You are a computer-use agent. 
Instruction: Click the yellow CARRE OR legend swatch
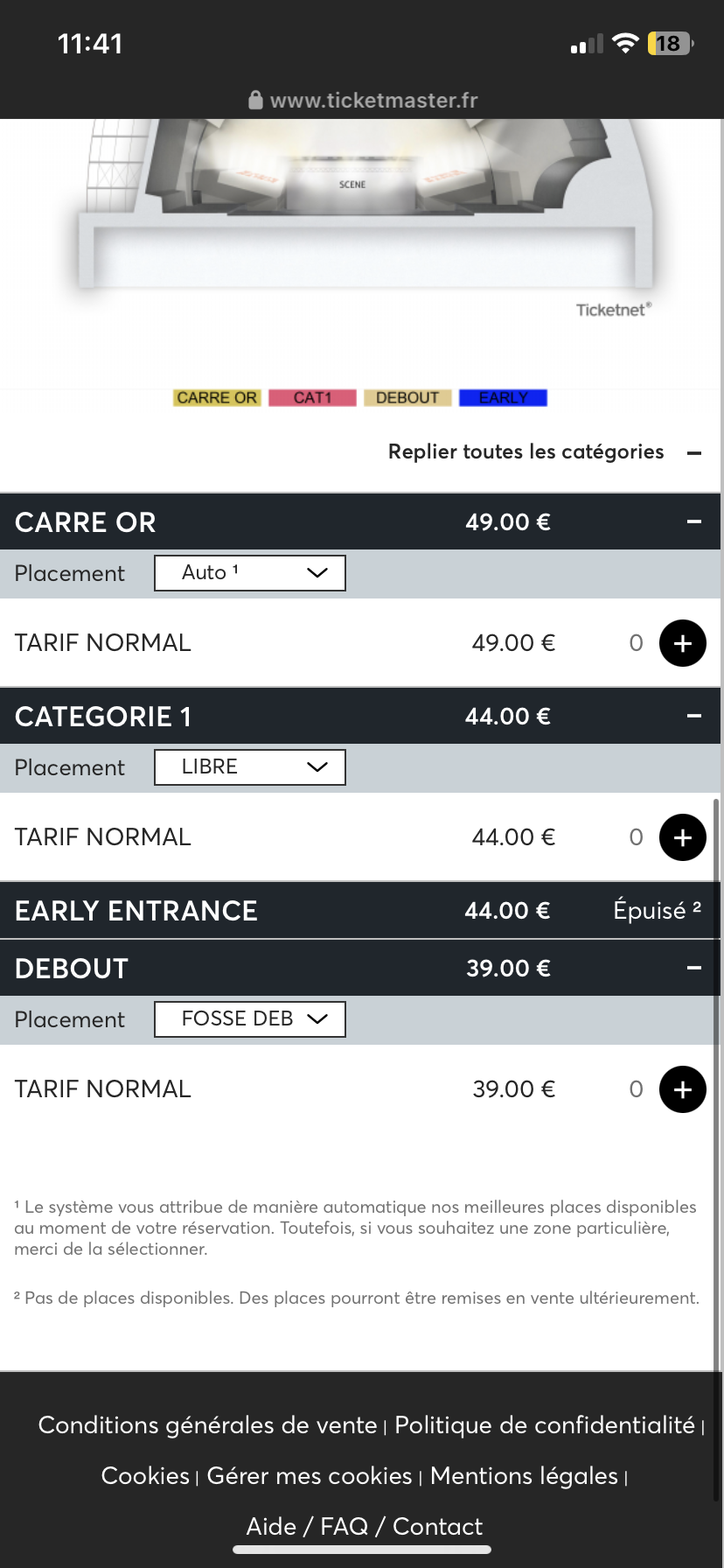217,398
